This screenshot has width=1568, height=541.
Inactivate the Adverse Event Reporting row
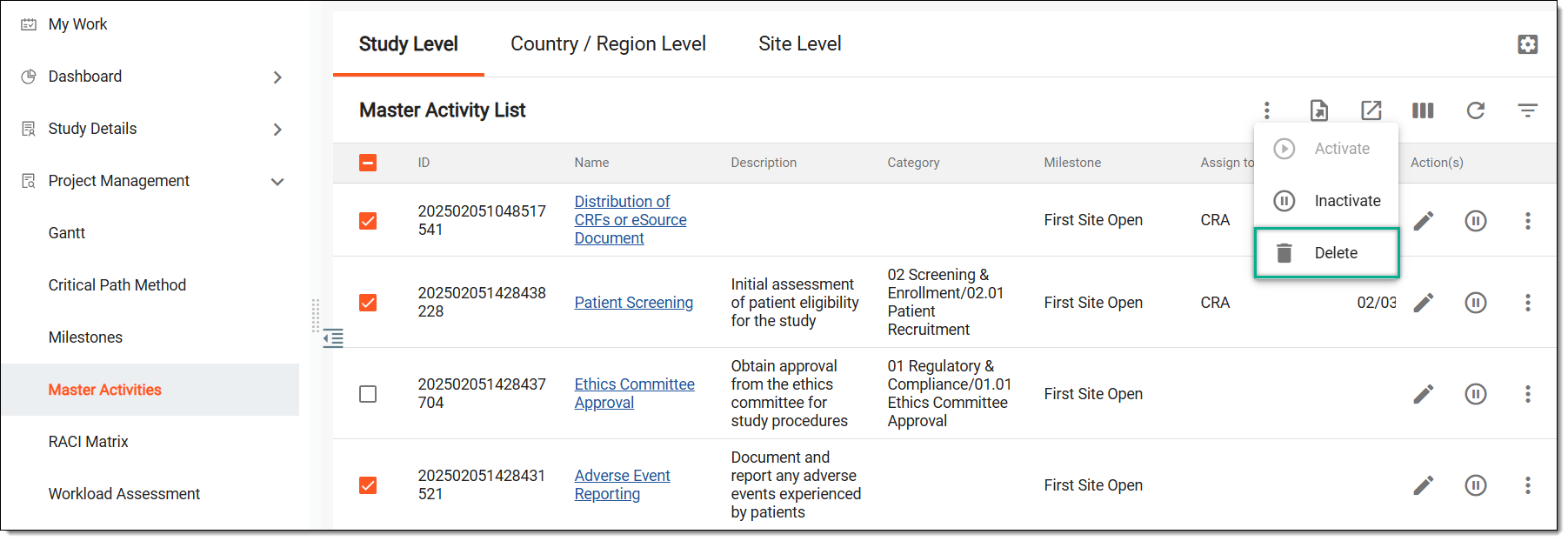1475,485
